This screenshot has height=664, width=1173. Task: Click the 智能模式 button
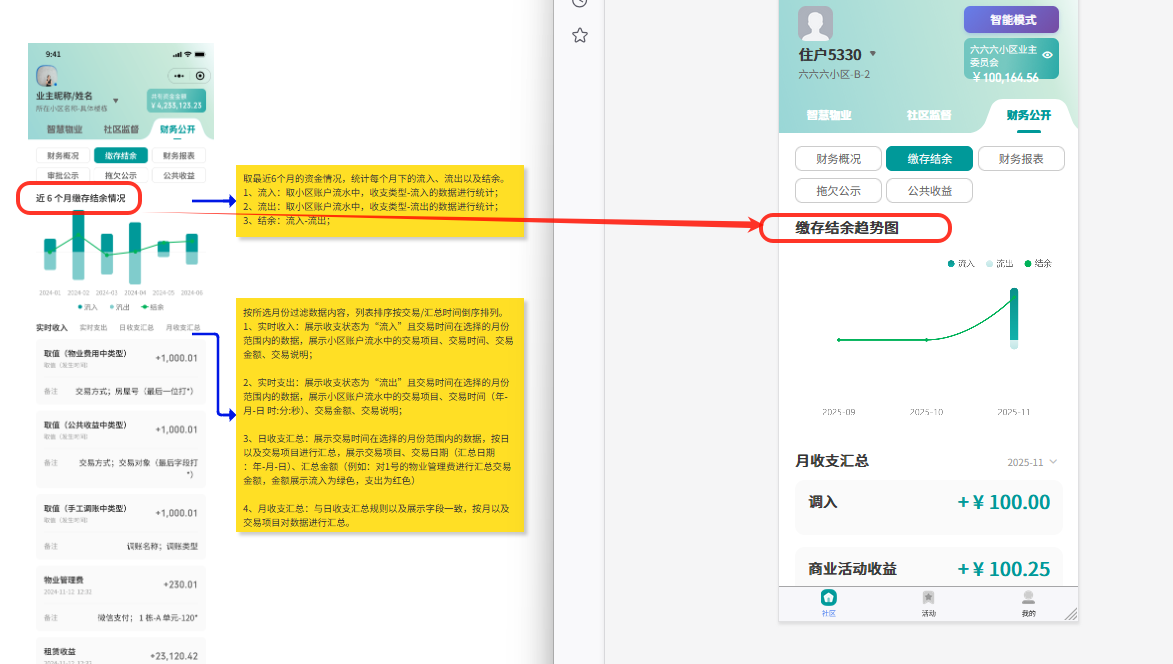click(1011, 19)
